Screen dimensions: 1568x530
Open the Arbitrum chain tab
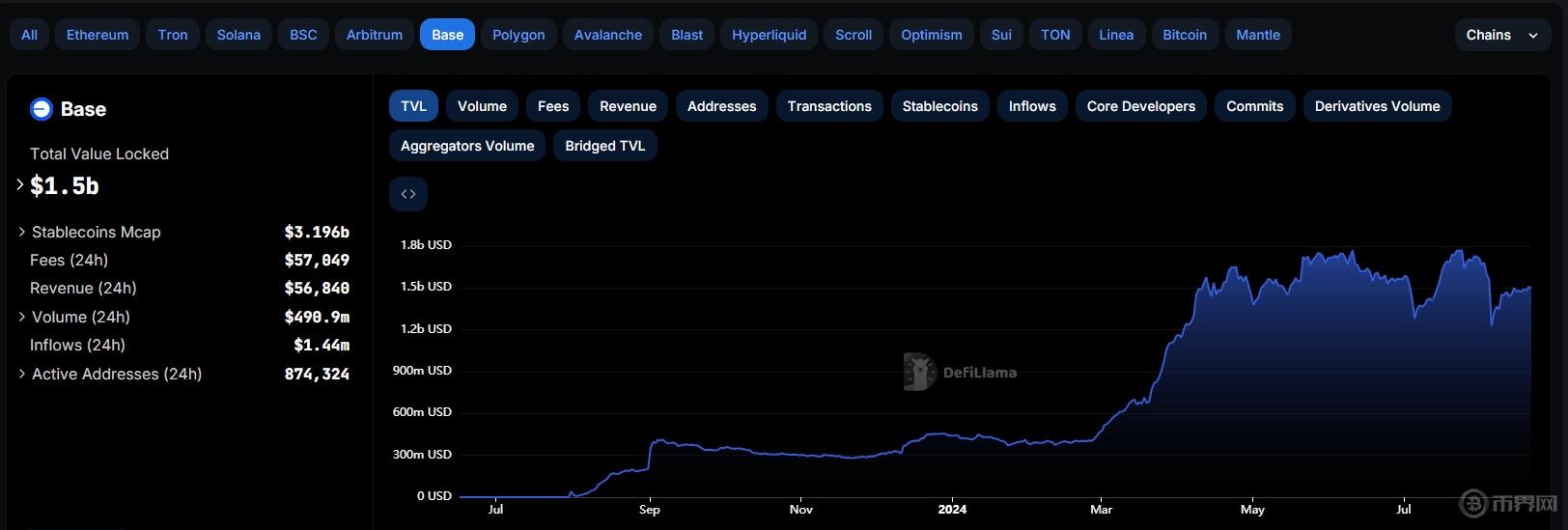click(x=375, y=35)
